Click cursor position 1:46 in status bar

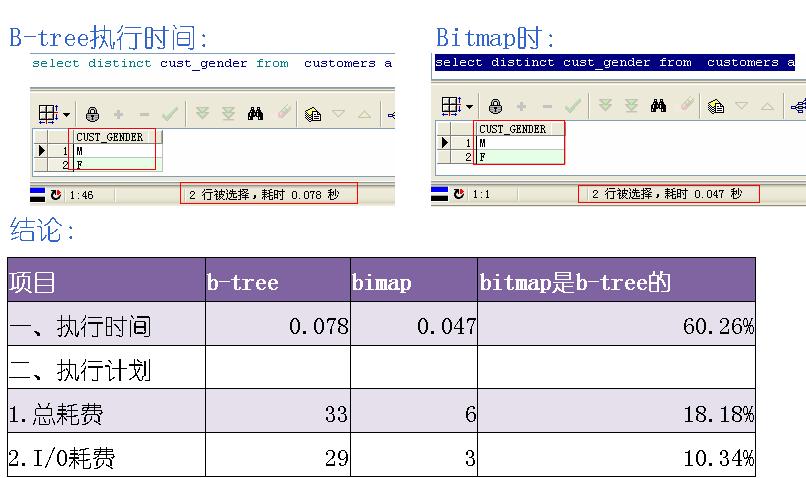point(81,195)
